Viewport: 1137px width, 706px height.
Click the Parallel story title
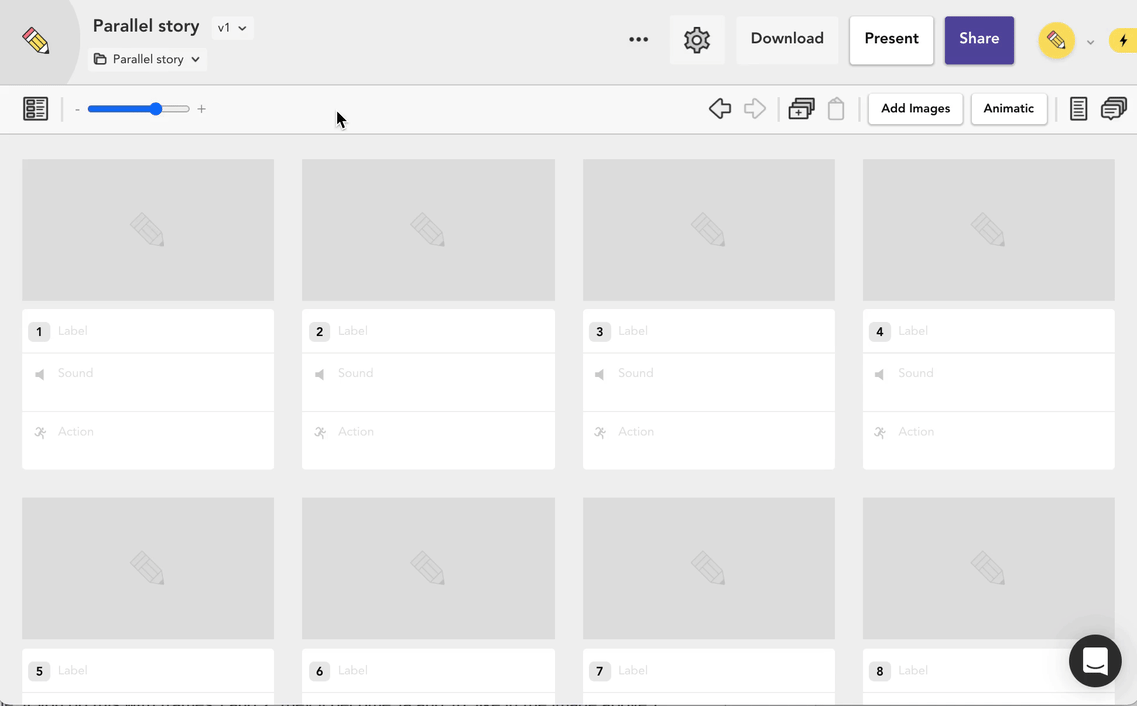146,26
